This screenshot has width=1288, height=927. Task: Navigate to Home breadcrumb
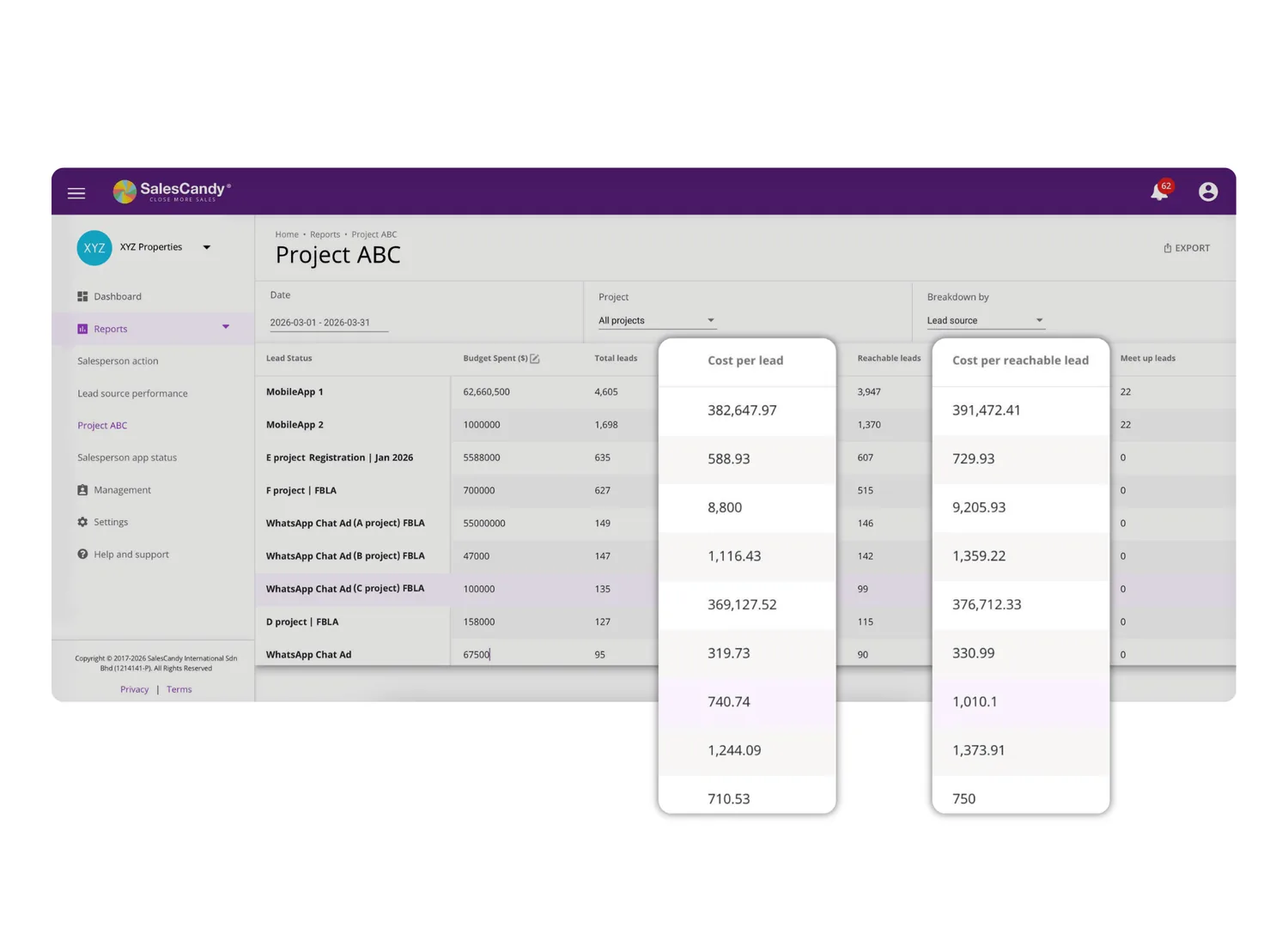coord(287,234)
